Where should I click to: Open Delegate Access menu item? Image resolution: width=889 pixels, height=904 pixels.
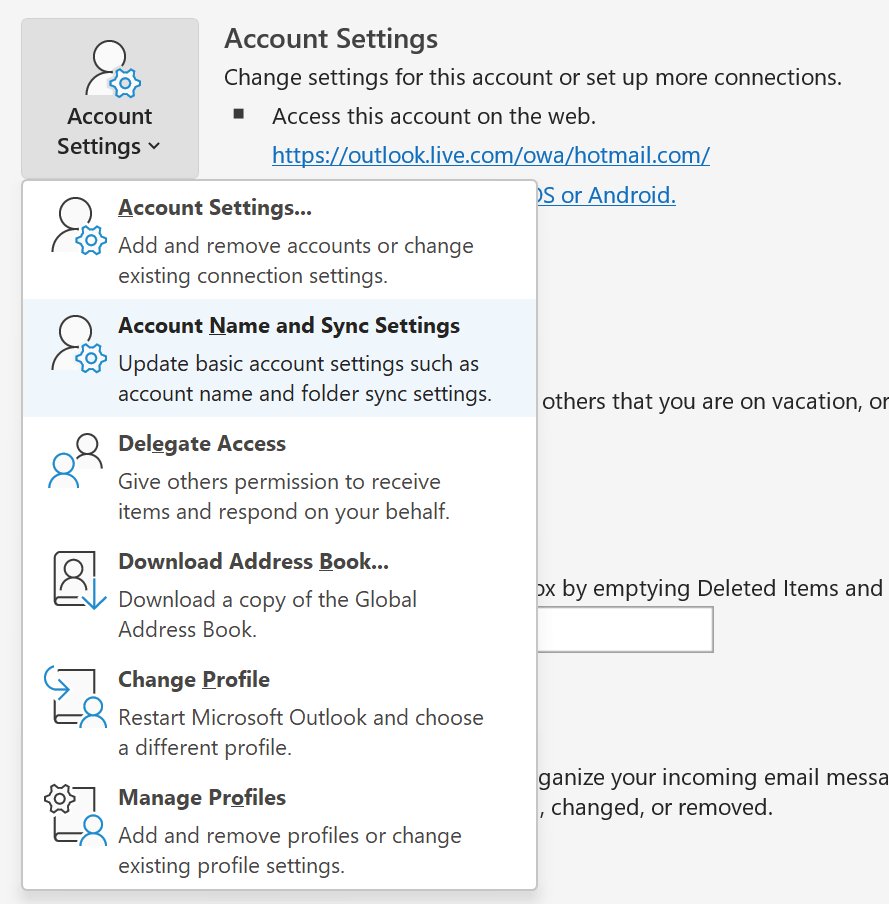point(280,476)
